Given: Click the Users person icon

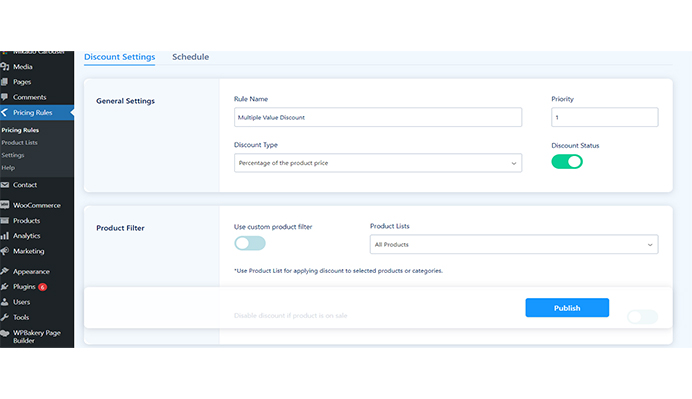Looking at the screenshot, I should [5, 302].
